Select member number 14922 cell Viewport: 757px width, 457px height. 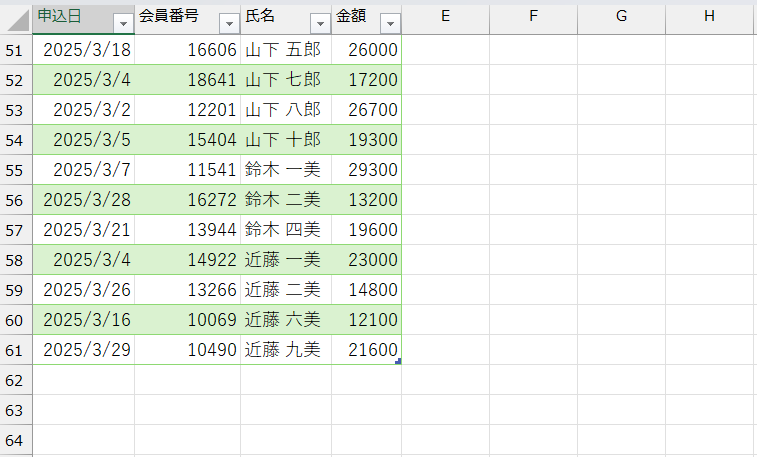tap(187, 260)
